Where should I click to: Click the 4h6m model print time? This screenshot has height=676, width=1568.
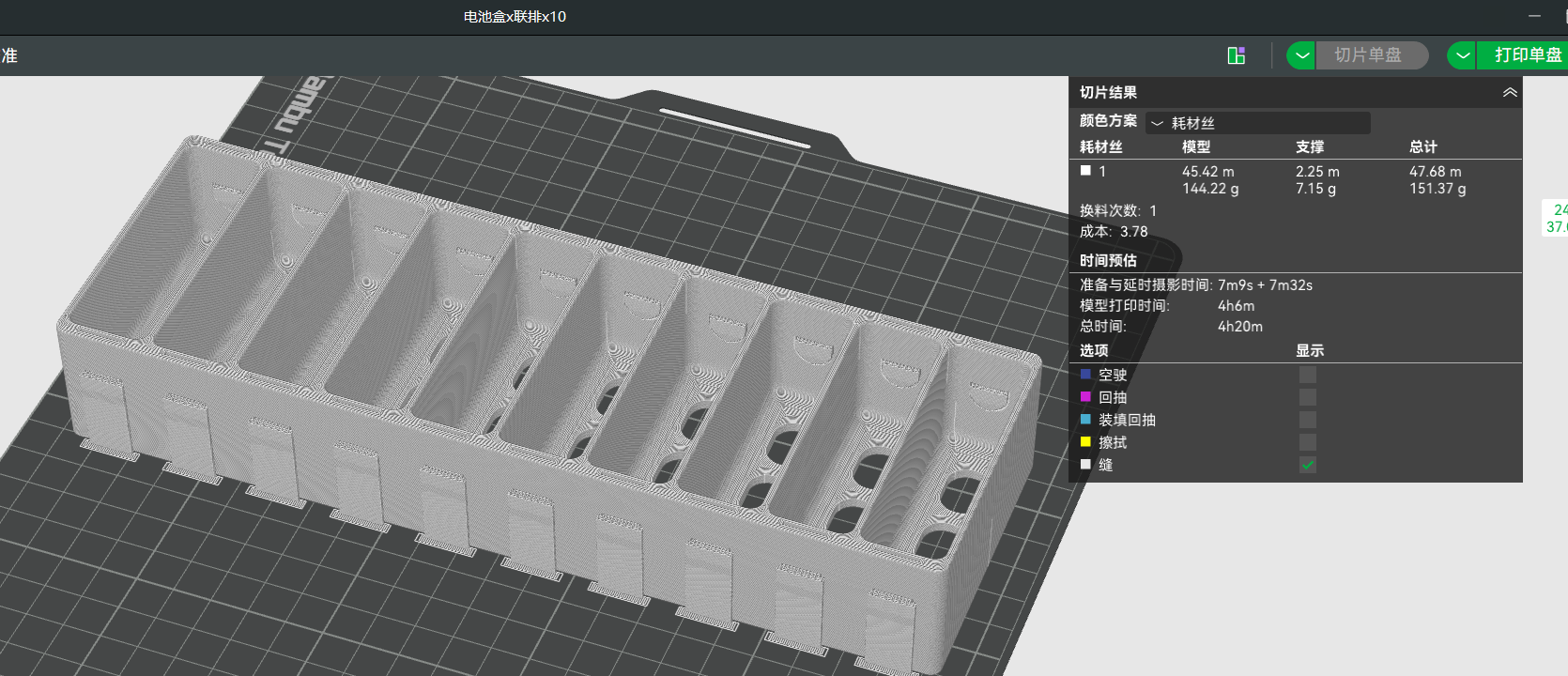pyautogui.click(x=1236, y=306)
